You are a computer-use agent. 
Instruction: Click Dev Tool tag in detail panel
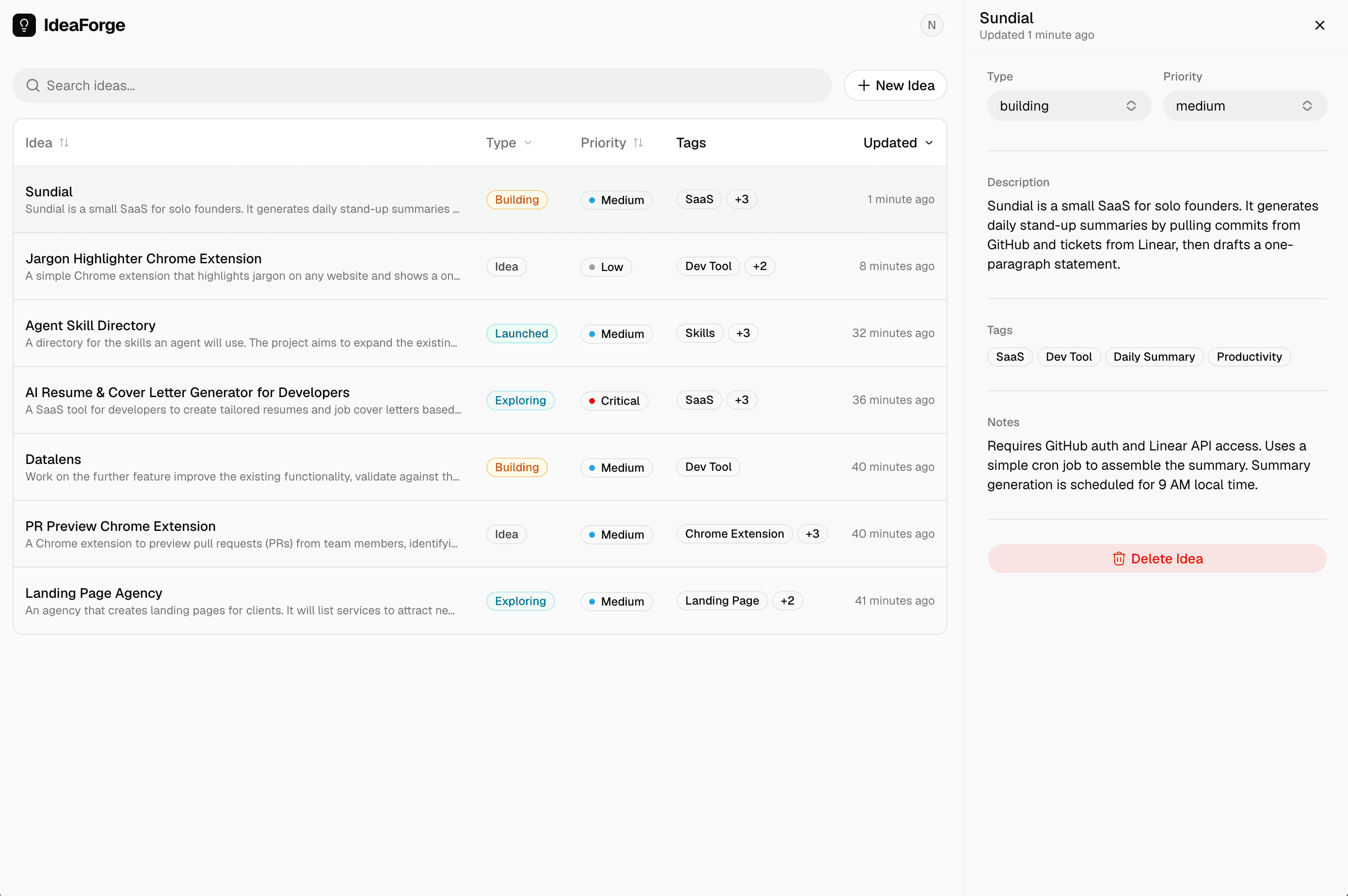1069,356
